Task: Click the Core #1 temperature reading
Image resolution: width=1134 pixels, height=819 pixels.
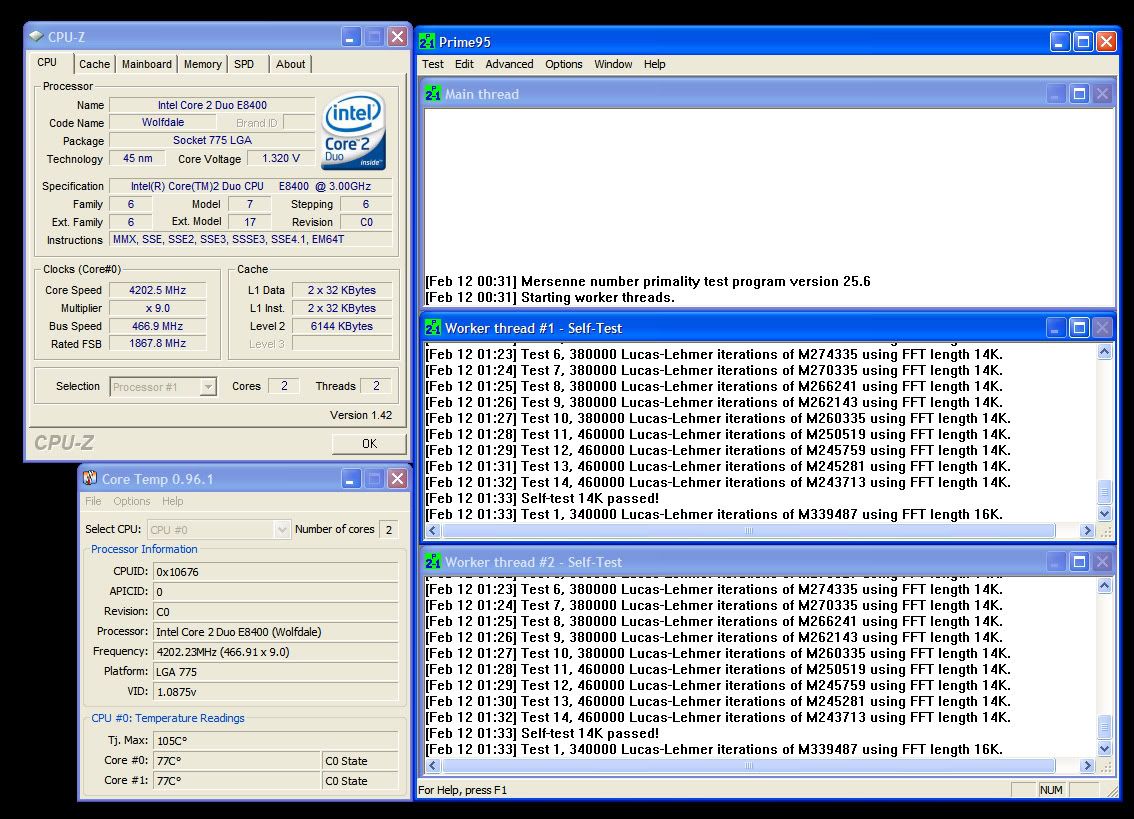Action: point(237,781)
